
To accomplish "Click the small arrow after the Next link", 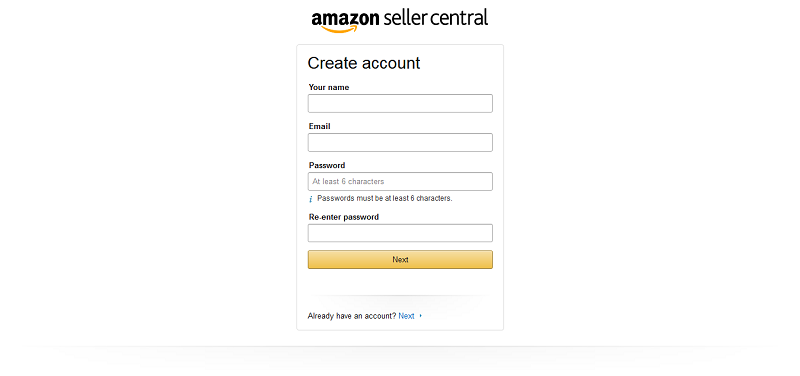I will coord(420,316).
